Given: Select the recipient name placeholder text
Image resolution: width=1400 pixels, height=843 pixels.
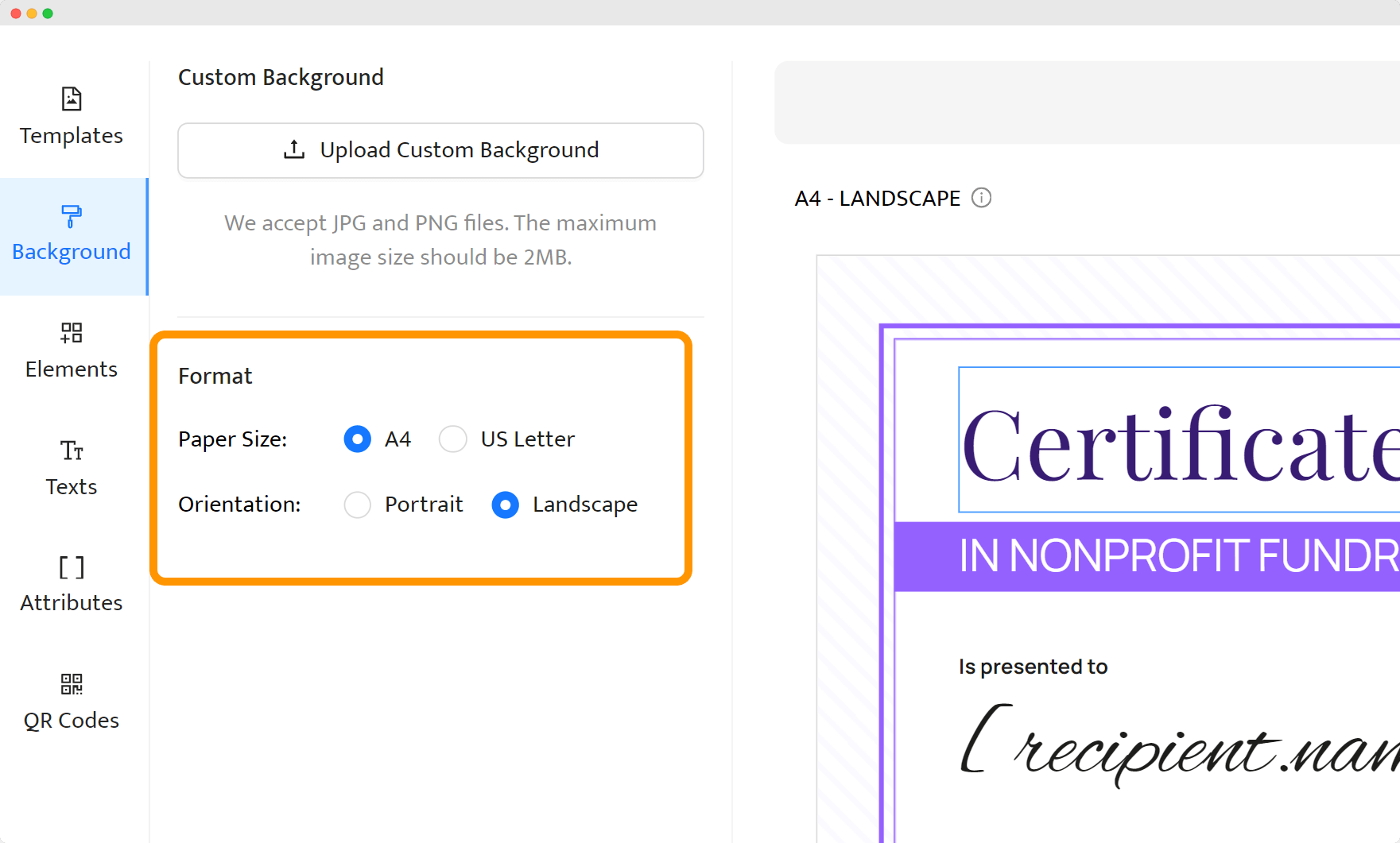Looking at the screenshot, I should 1180,747.
